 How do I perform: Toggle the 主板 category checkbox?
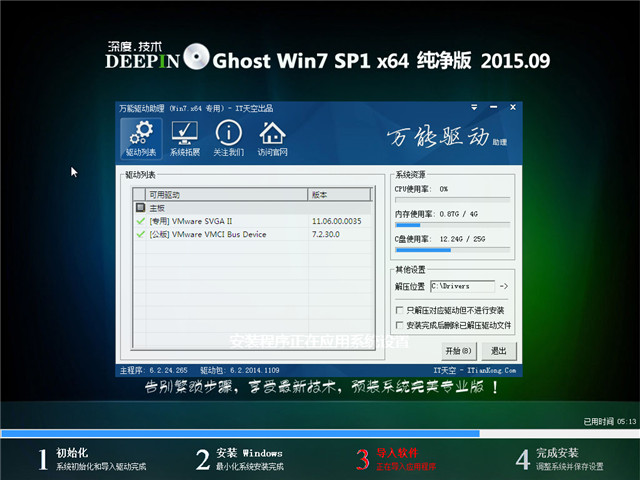[x=140, y=208]
